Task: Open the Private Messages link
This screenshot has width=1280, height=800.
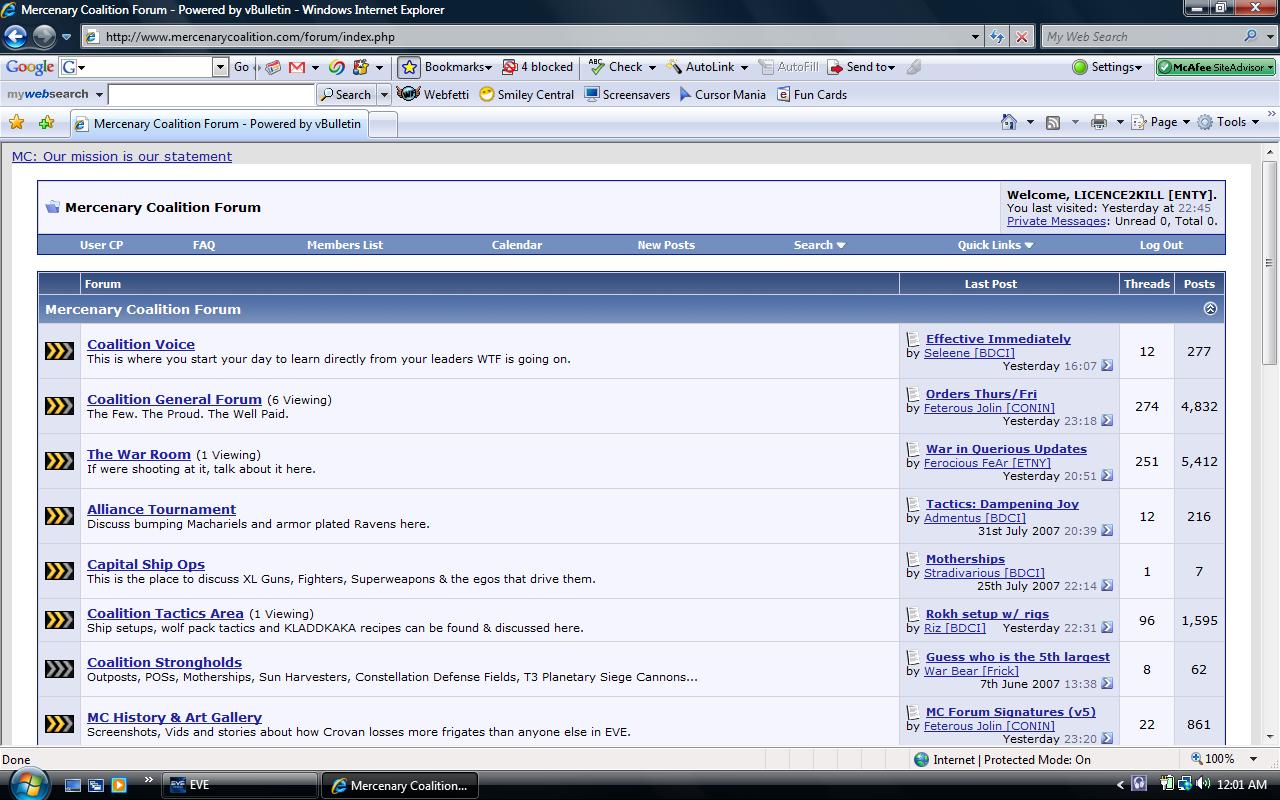Action: point(1056,221)
